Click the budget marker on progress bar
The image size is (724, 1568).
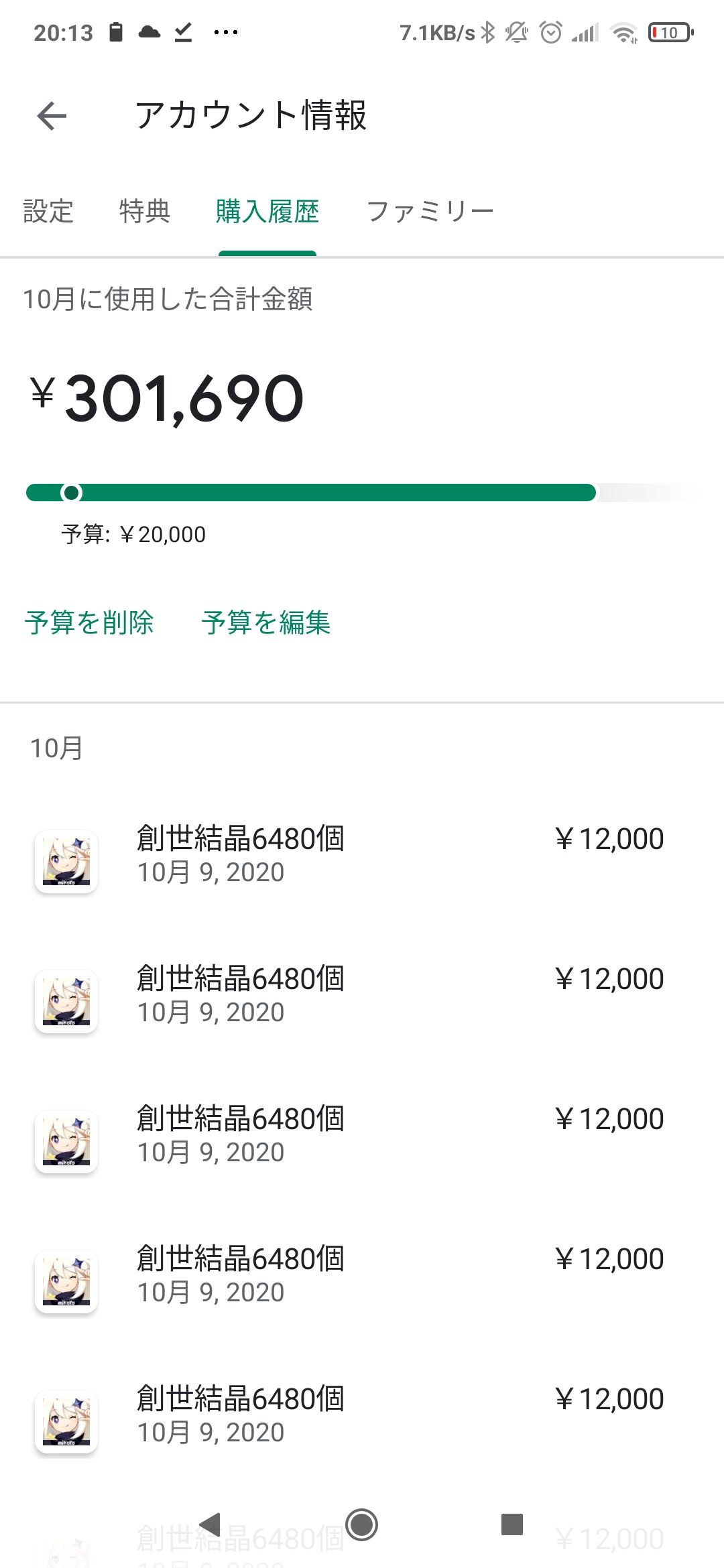click(x=71, y=493)
